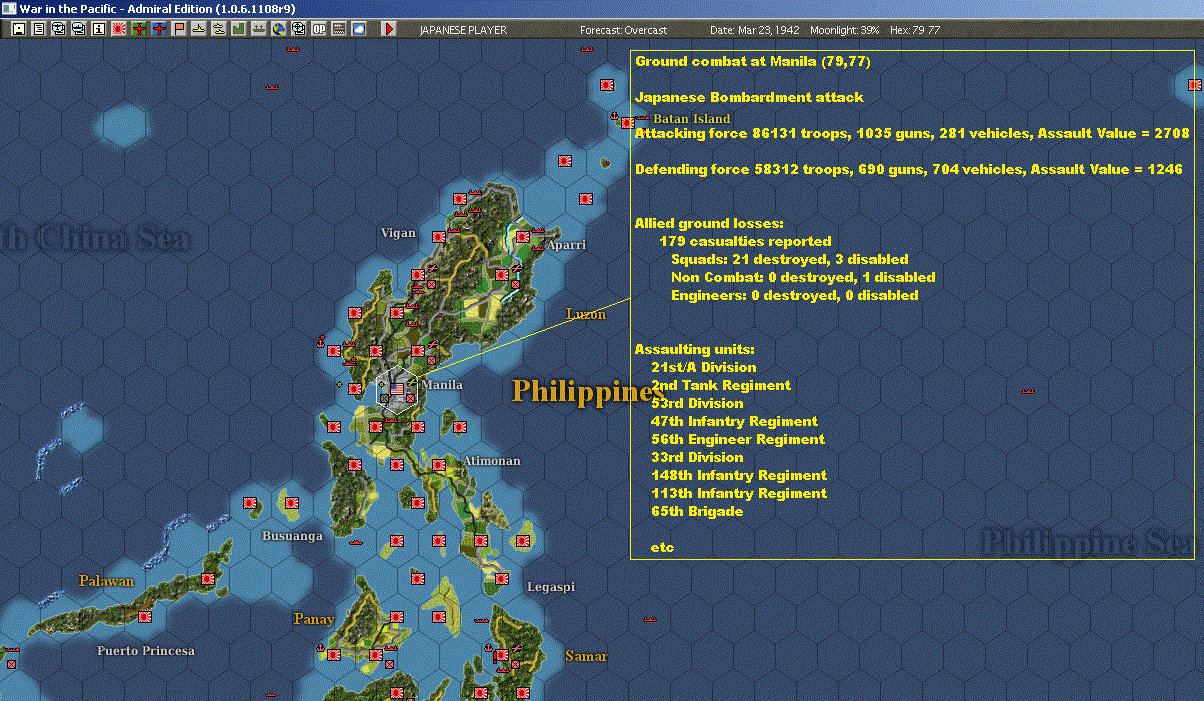Screen dimensions: 1204x701
Task: Click 'Hex: 79 77' status text
Action: coord(913,30)
